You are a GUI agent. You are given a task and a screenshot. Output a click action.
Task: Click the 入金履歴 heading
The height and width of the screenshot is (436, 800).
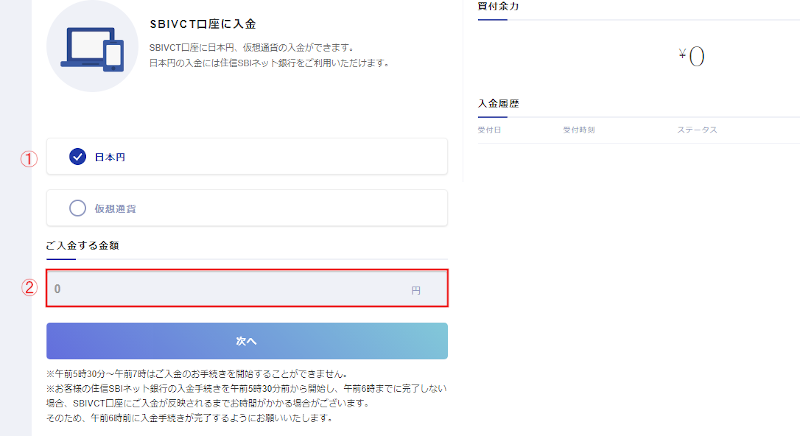pos(498,104)
